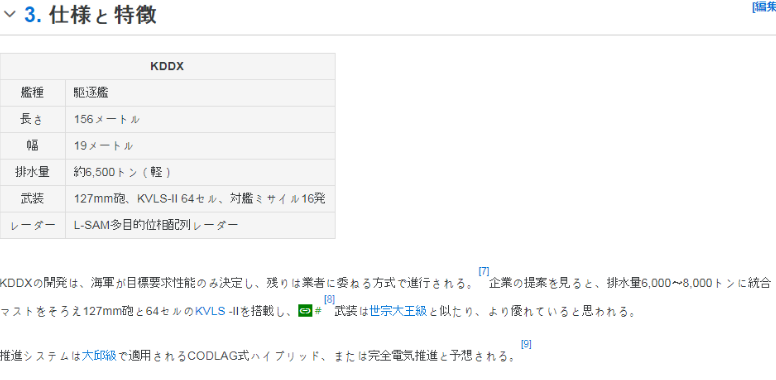Screen dimensions: 776x380
Task: Collapse the 仕様と特徴 section chevron
Action: (10, 15)
